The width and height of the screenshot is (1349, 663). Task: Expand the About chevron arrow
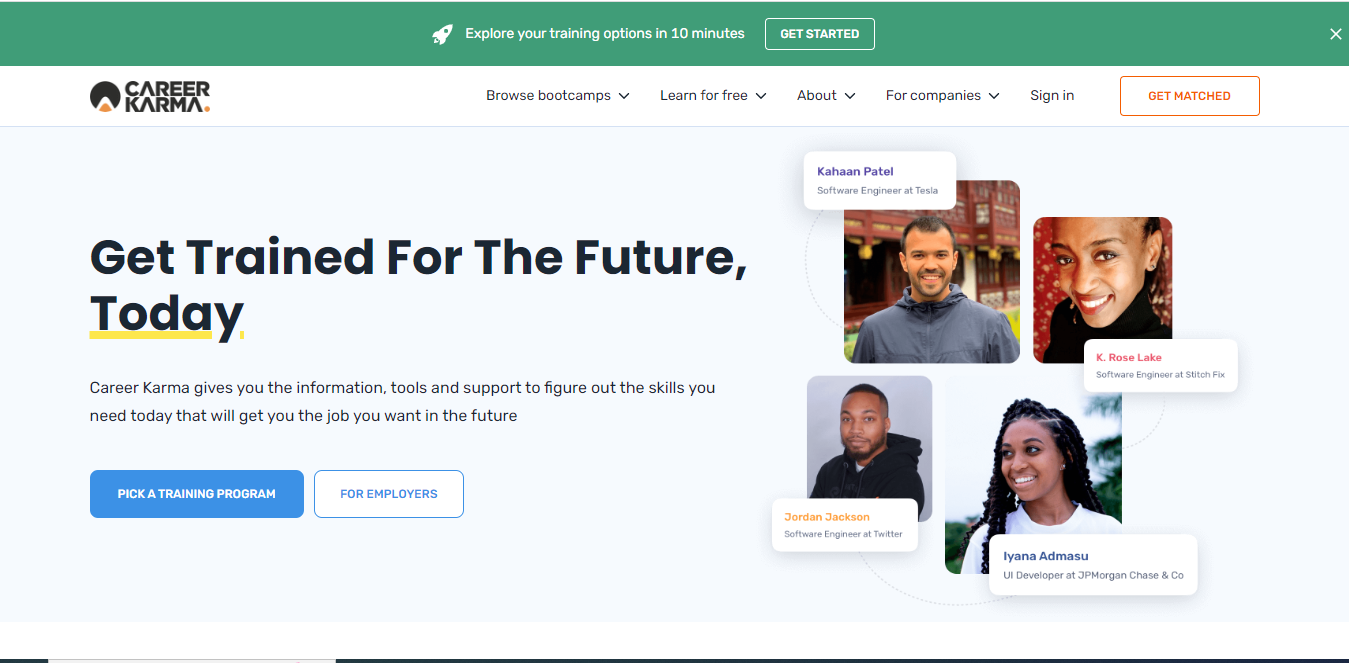(850, 96)
